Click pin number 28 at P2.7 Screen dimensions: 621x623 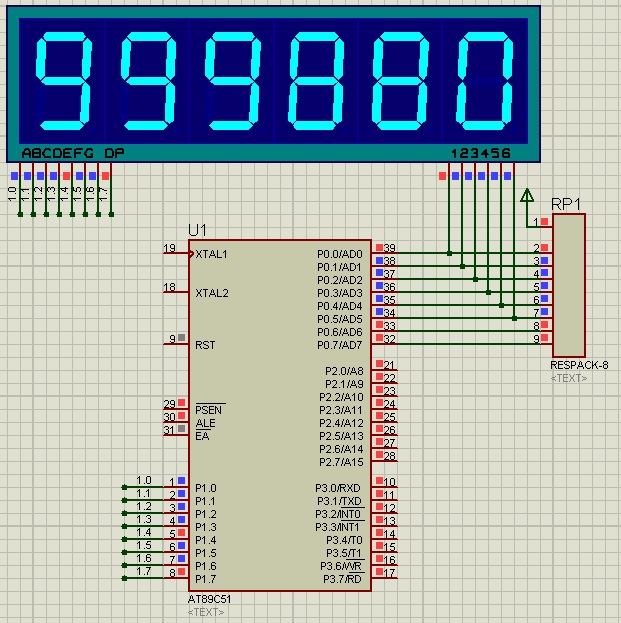390,456
